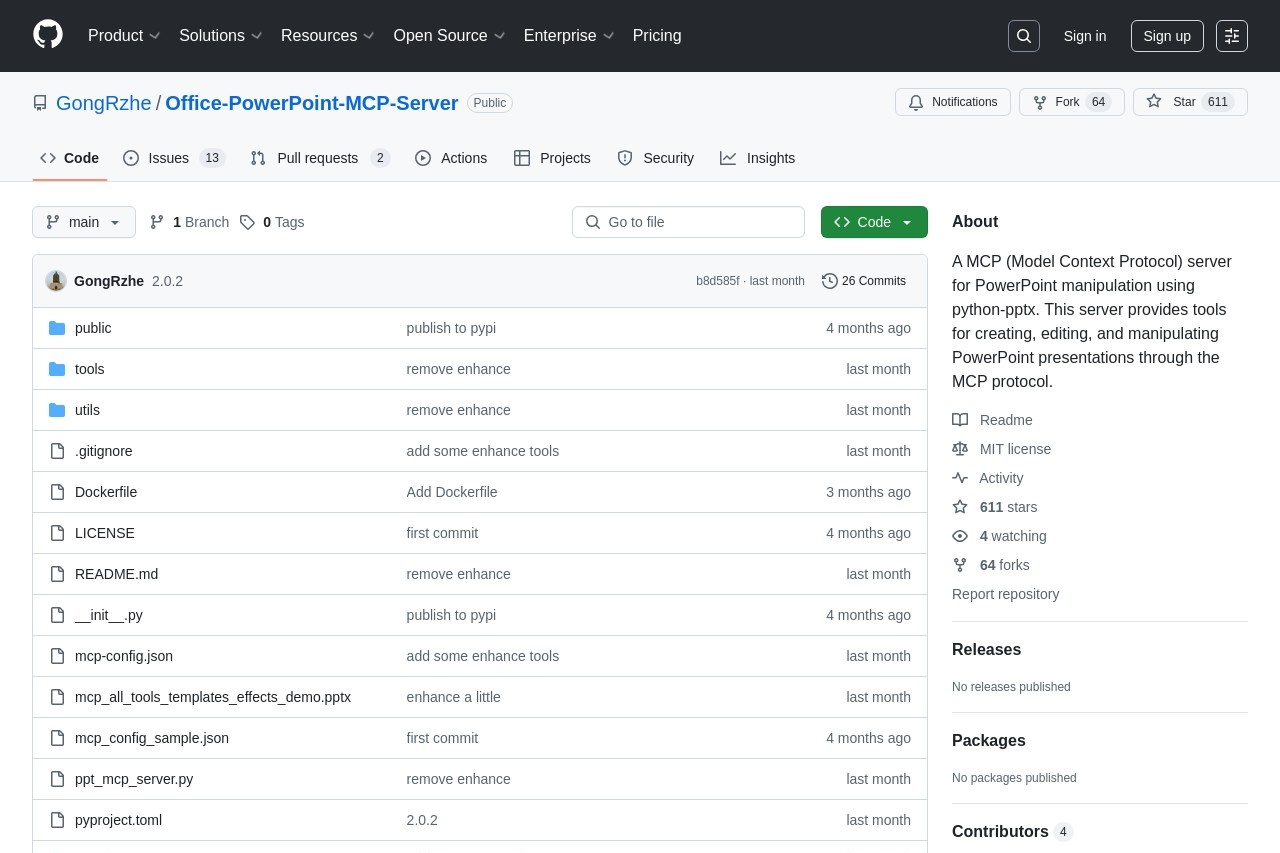The image size is (1280, 853).
Task: Open the mcp_all_tools_templates_effects_demo.pptx file
Action: point(213,697)
